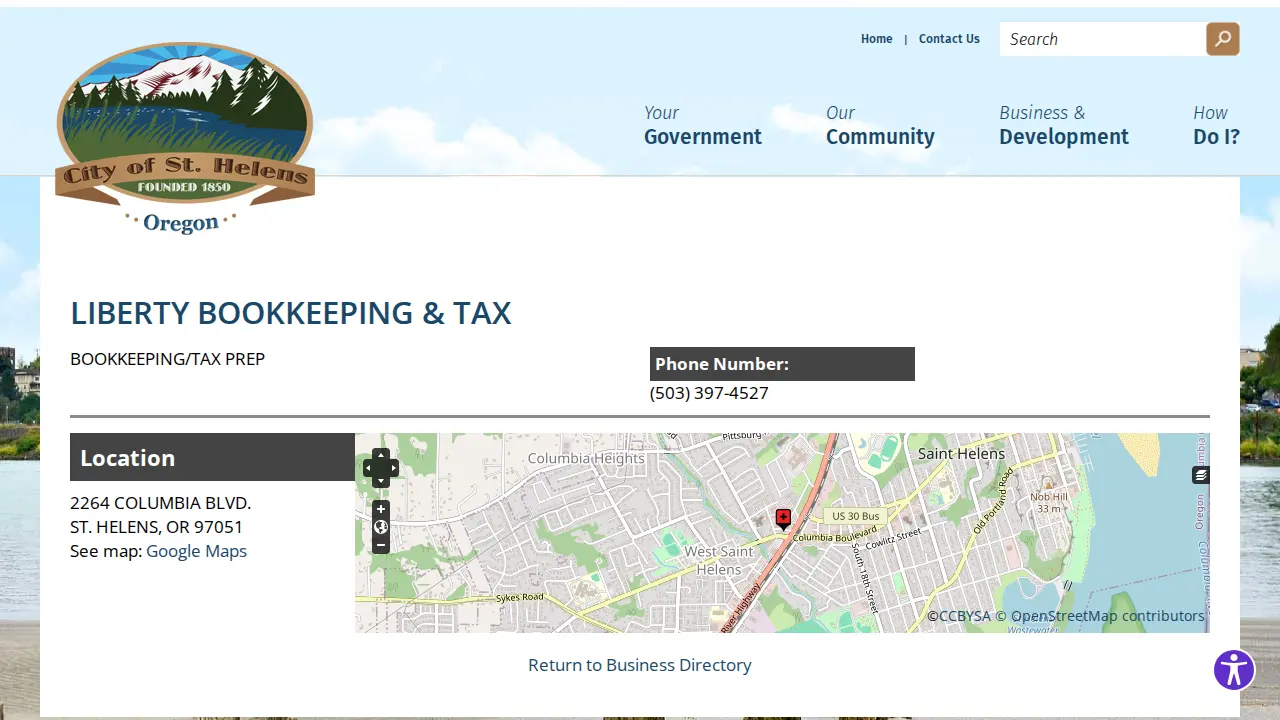This screenshot has width=1280, height=720.
Task: Zoom out on the map
Action: pos(381,545)
